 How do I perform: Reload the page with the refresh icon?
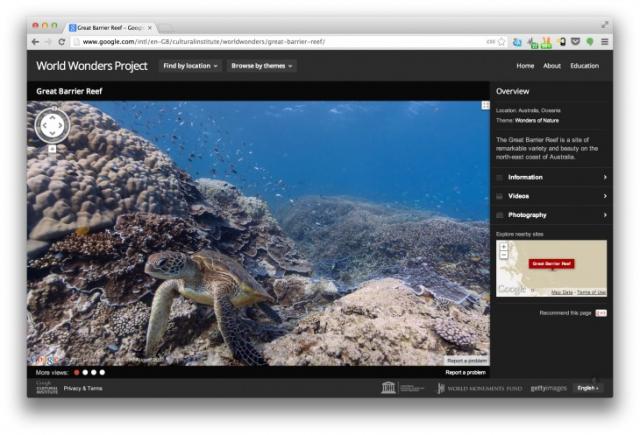[x=62, y=42]
